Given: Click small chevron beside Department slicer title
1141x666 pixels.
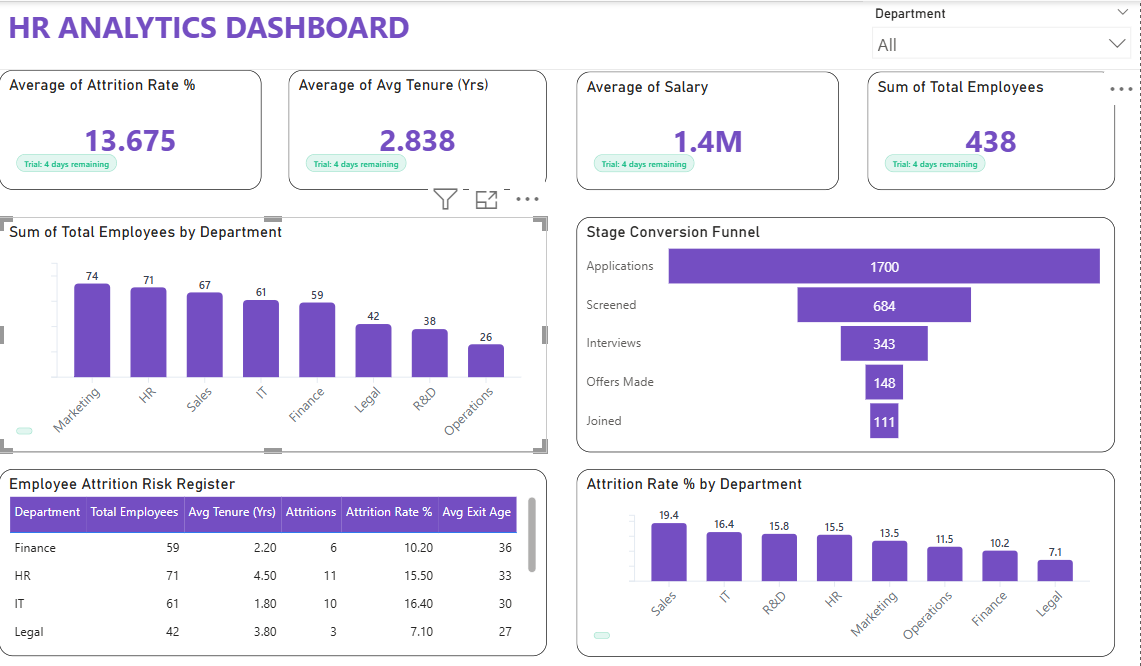Looking at the screenshot, I should pos(1119,14).
